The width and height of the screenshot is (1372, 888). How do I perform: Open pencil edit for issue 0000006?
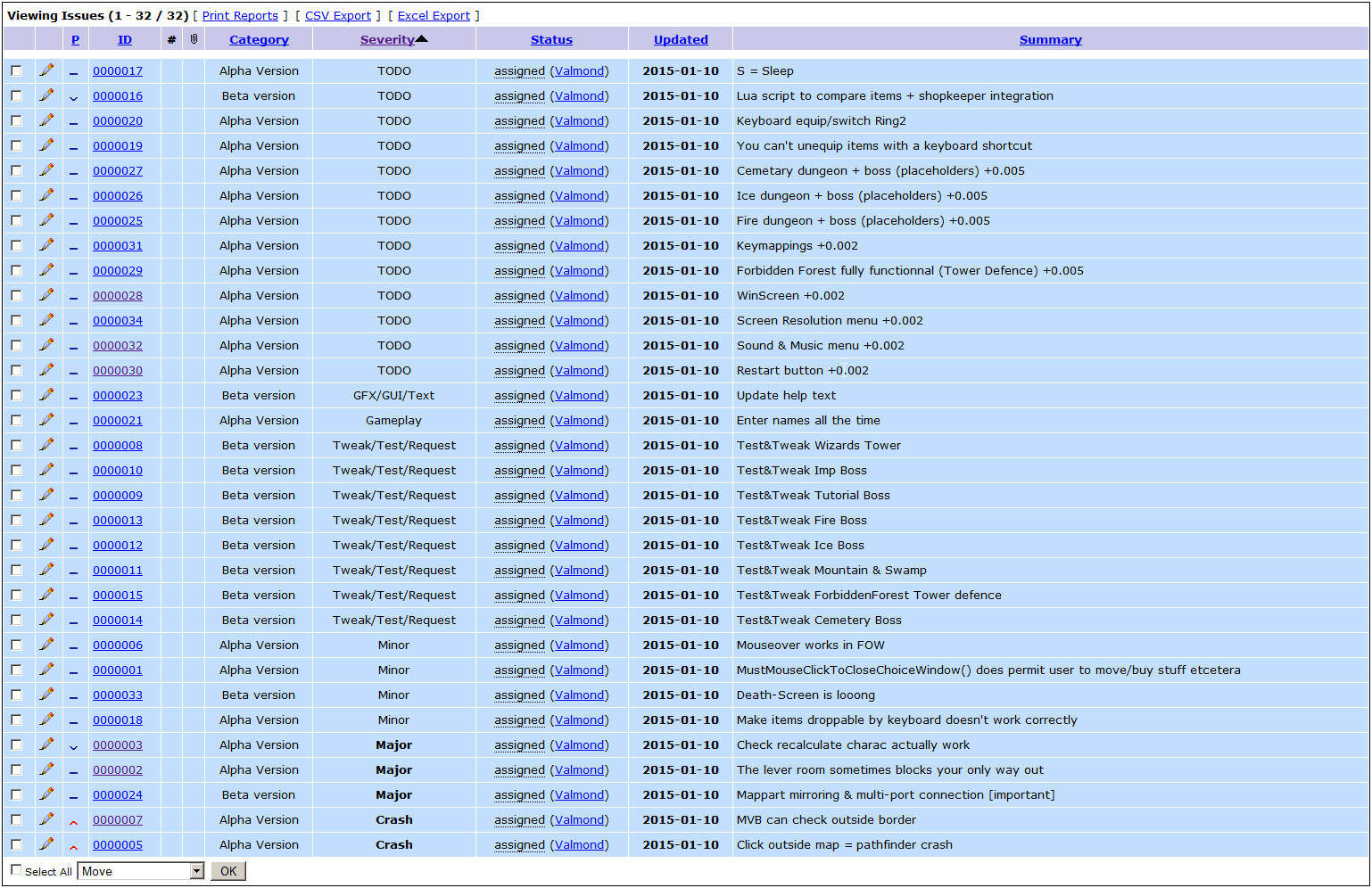pyautogui.click(x=46, y=645)
